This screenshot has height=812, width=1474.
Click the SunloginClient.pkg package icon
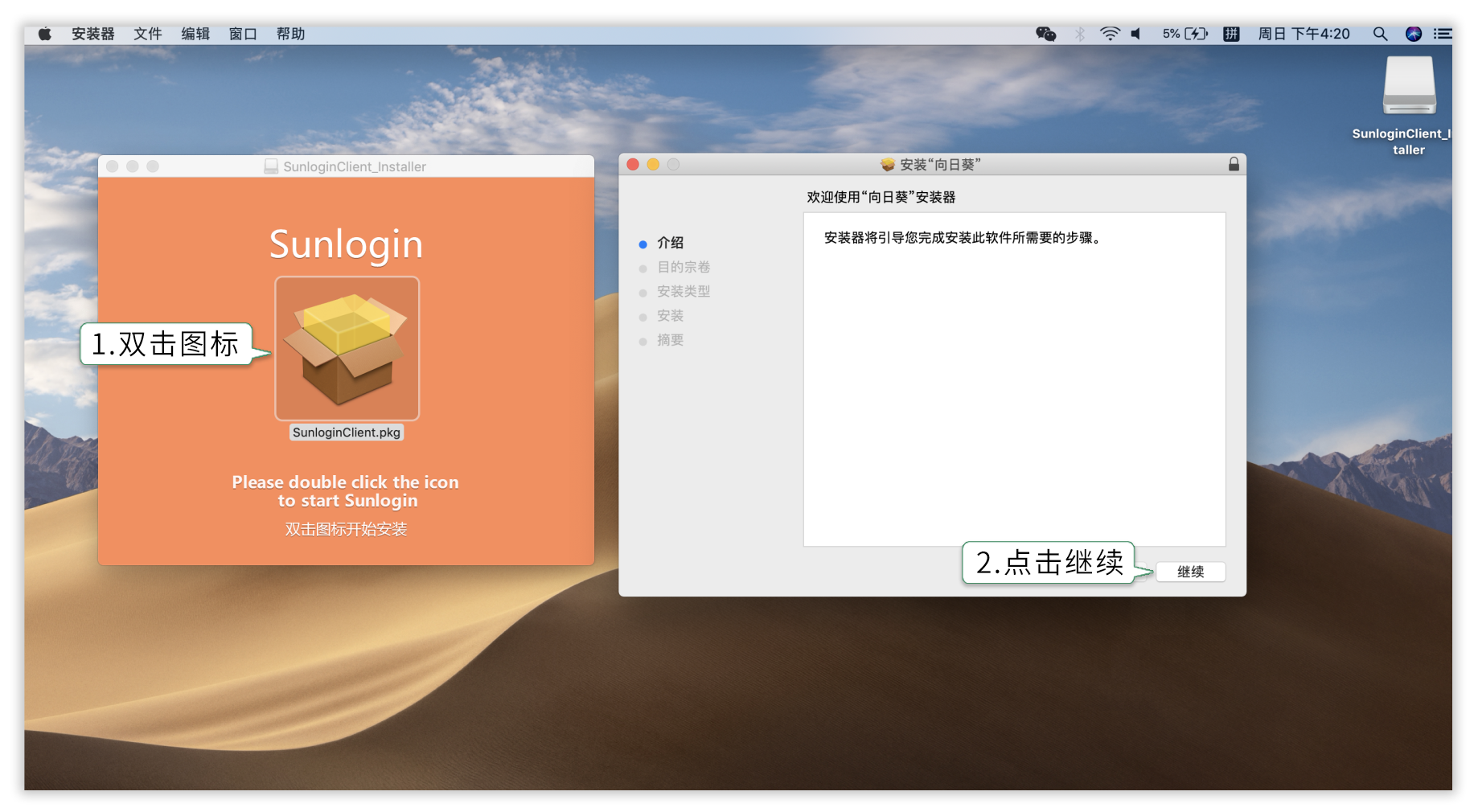pos(347,348)
